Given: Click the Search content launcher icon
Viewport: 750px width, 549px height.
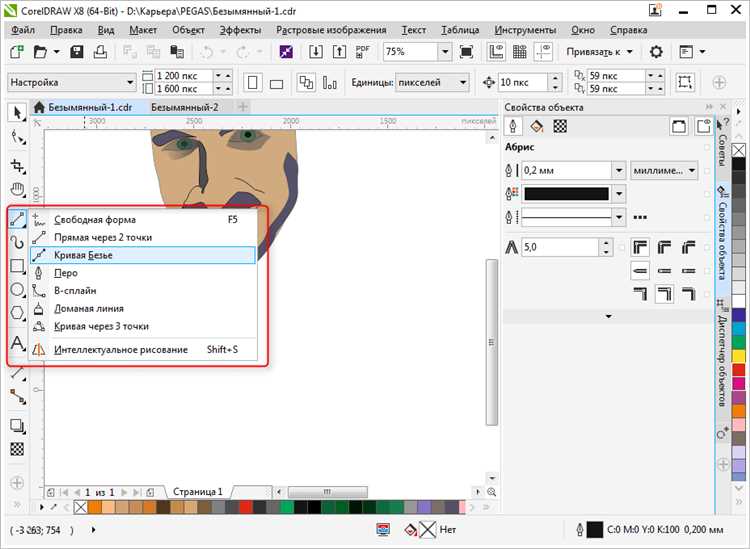Looking at the screenshot, I should tap(286, 52).
